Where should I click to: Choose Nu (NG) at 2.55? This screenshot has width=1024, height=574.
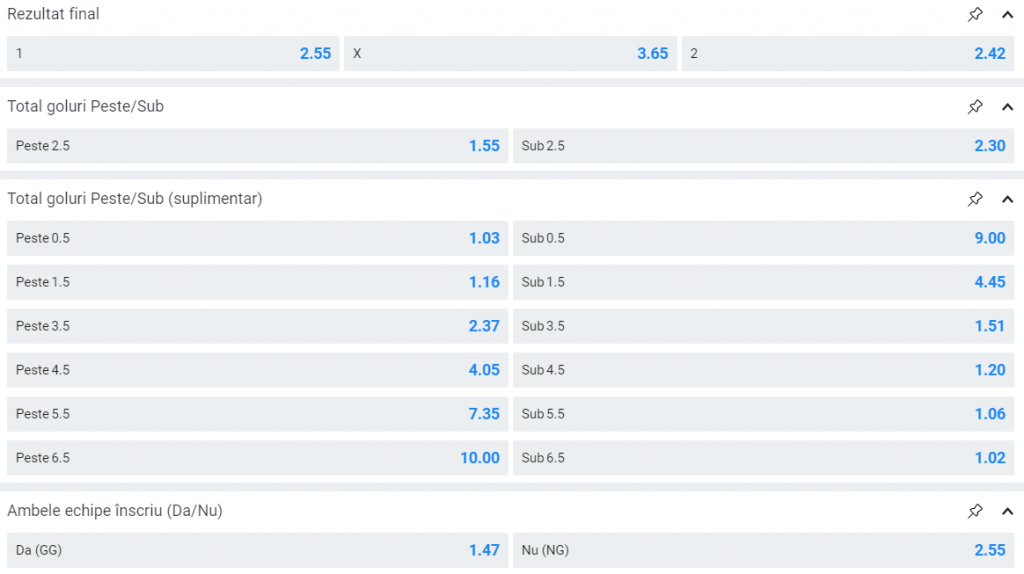click(764, 550)
